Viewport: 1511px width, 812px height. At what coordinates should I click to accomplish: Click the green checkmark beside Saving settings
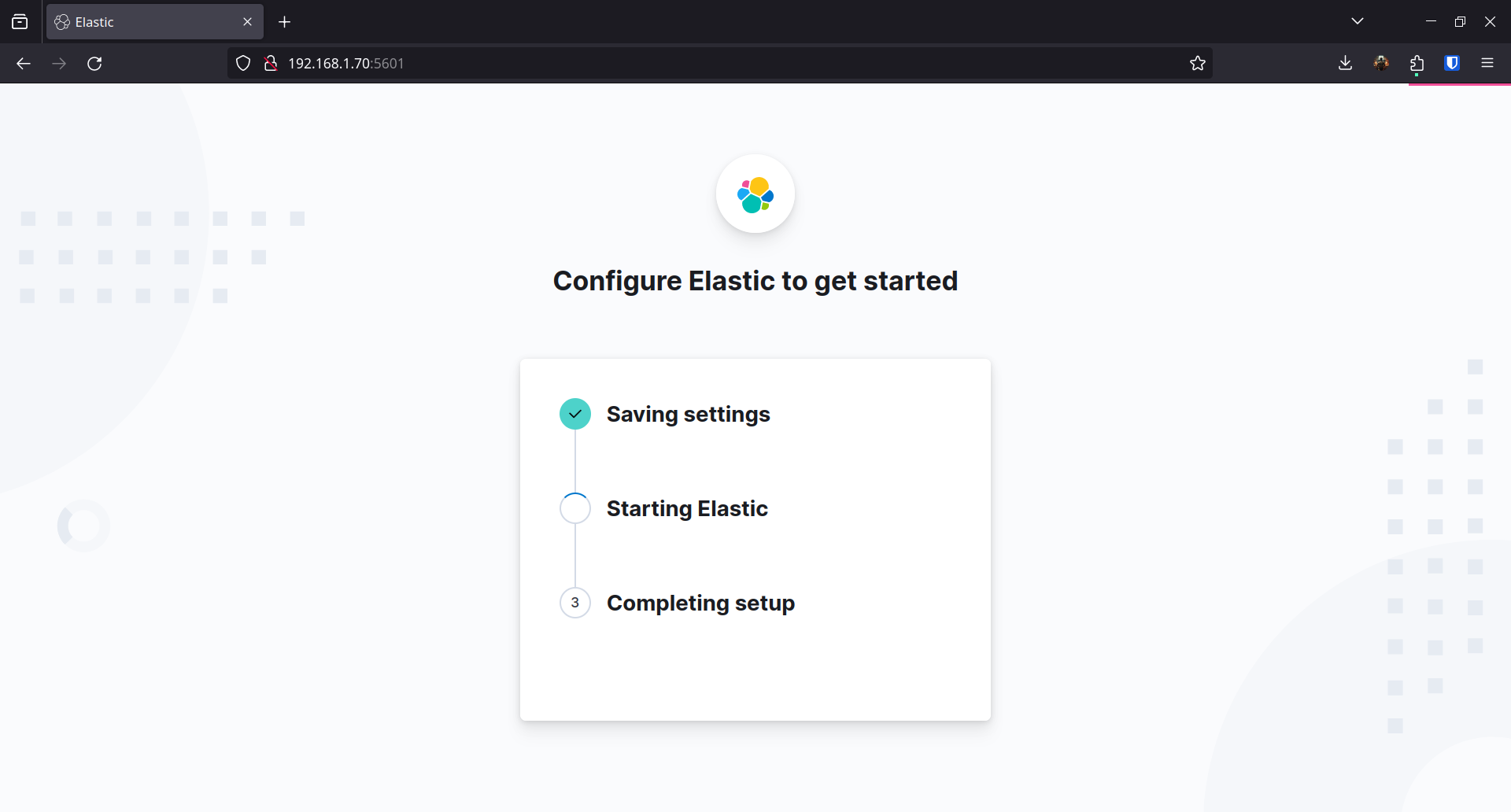click(574, 414)
